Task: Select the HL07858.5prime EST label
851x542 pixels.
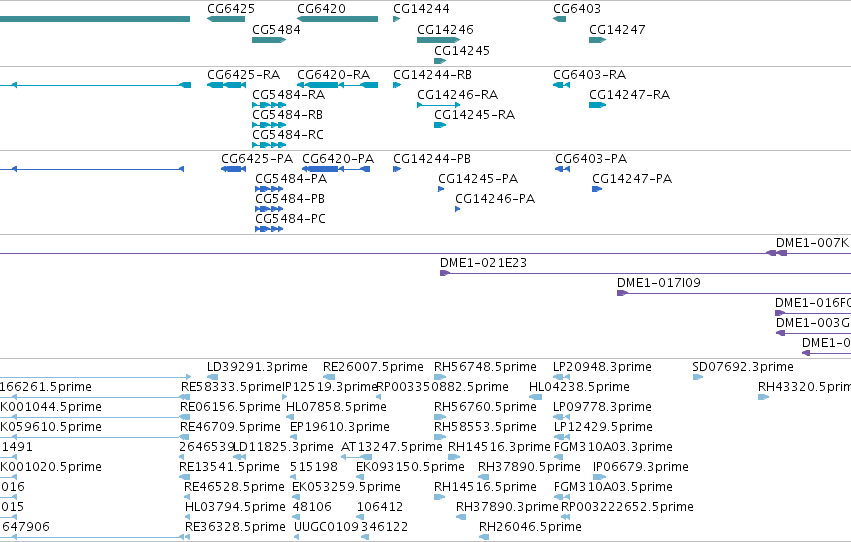Action: click(x=336, y=407)
